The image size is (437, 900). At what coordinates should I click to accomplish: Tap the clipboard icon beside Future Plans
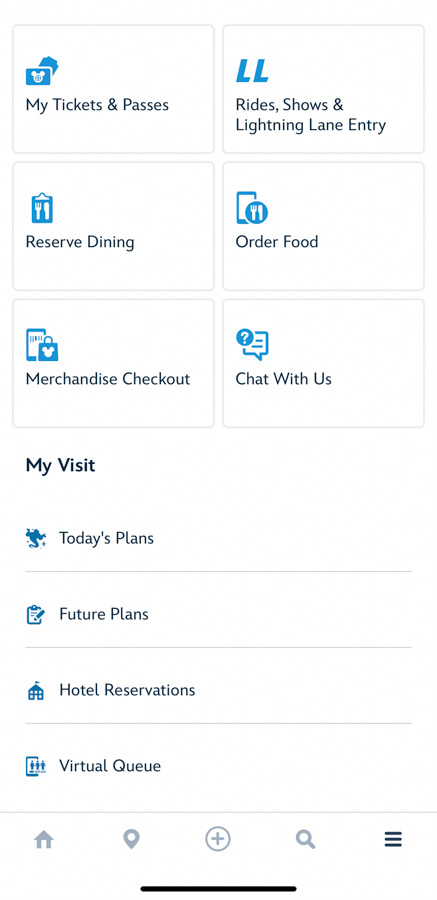coord(36,614)
